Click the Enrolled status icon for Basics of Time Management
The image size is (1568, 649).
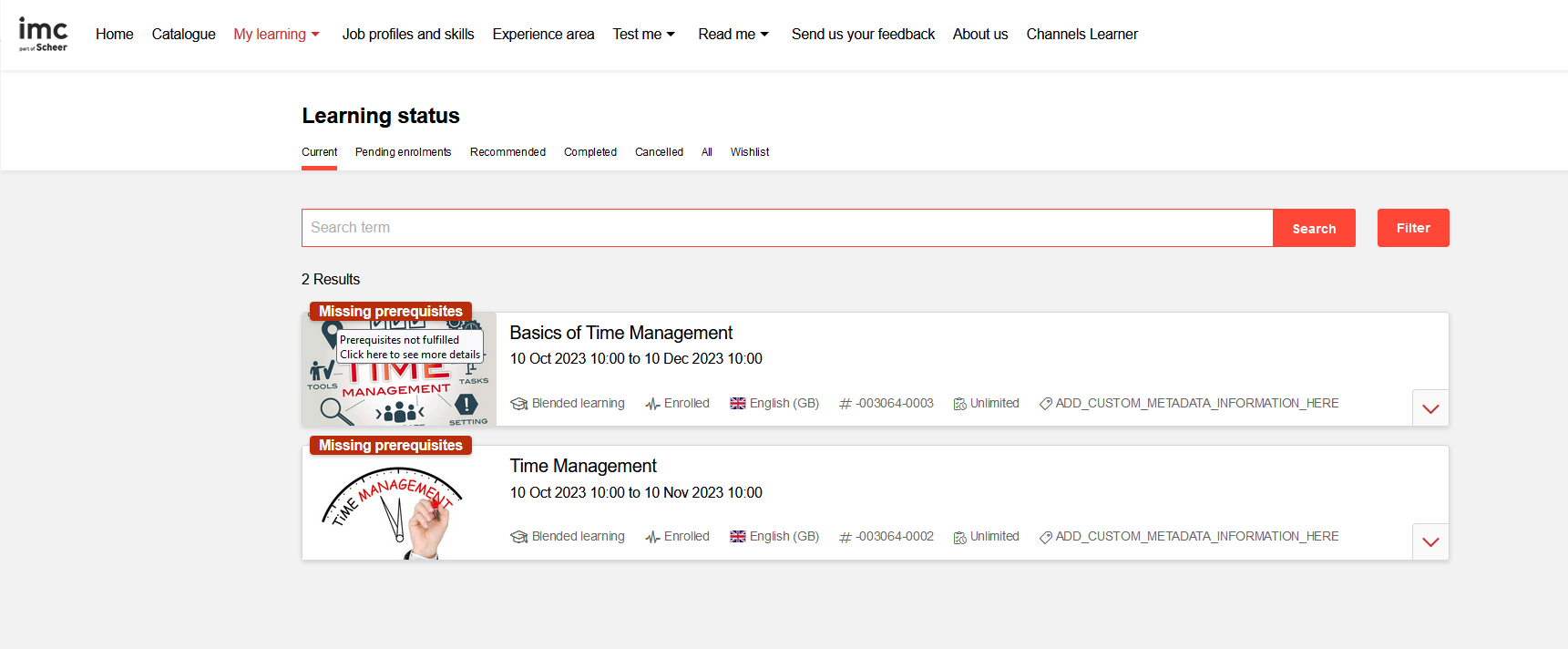tap(652, 404)
